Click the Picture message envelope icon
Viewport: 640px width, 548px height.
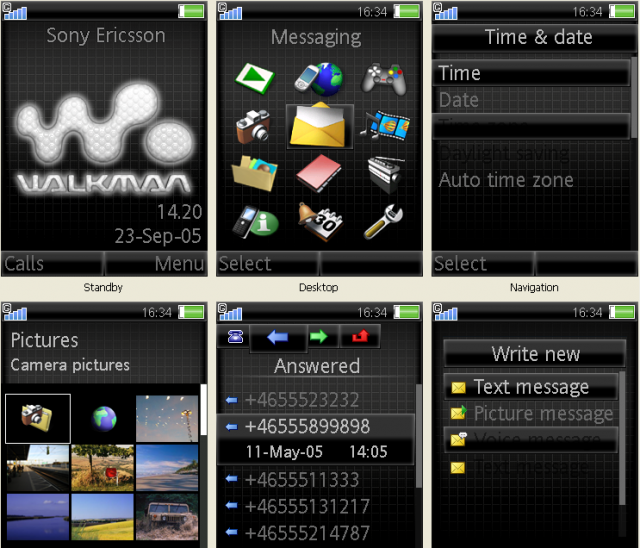pos(459,413)
